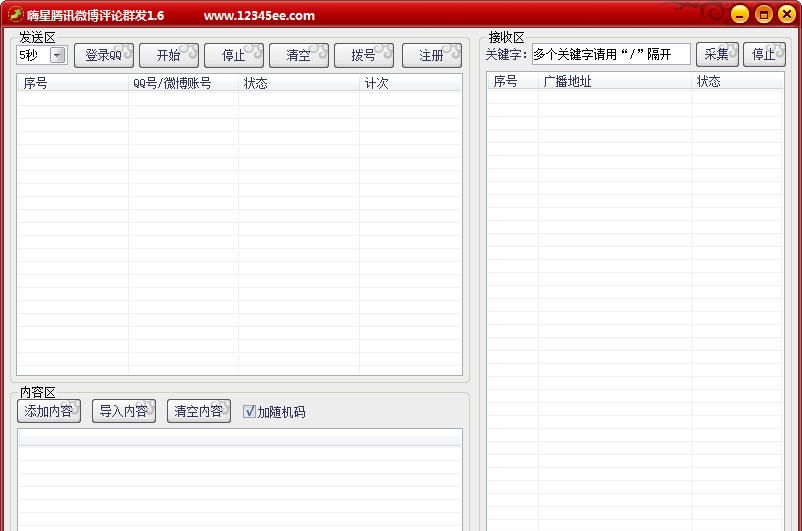Click the 导入内容 button
This screenshot has width=802, height=531.
(124, 411)
